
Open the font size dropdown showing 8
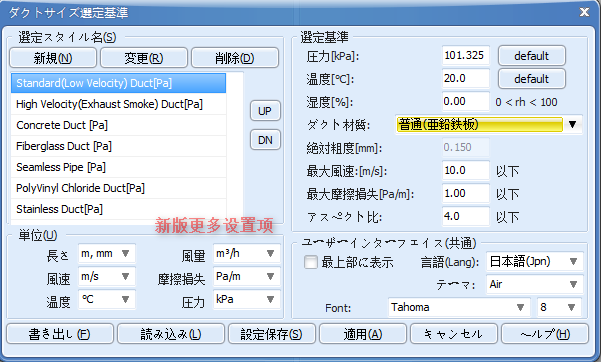pos(559,307)
